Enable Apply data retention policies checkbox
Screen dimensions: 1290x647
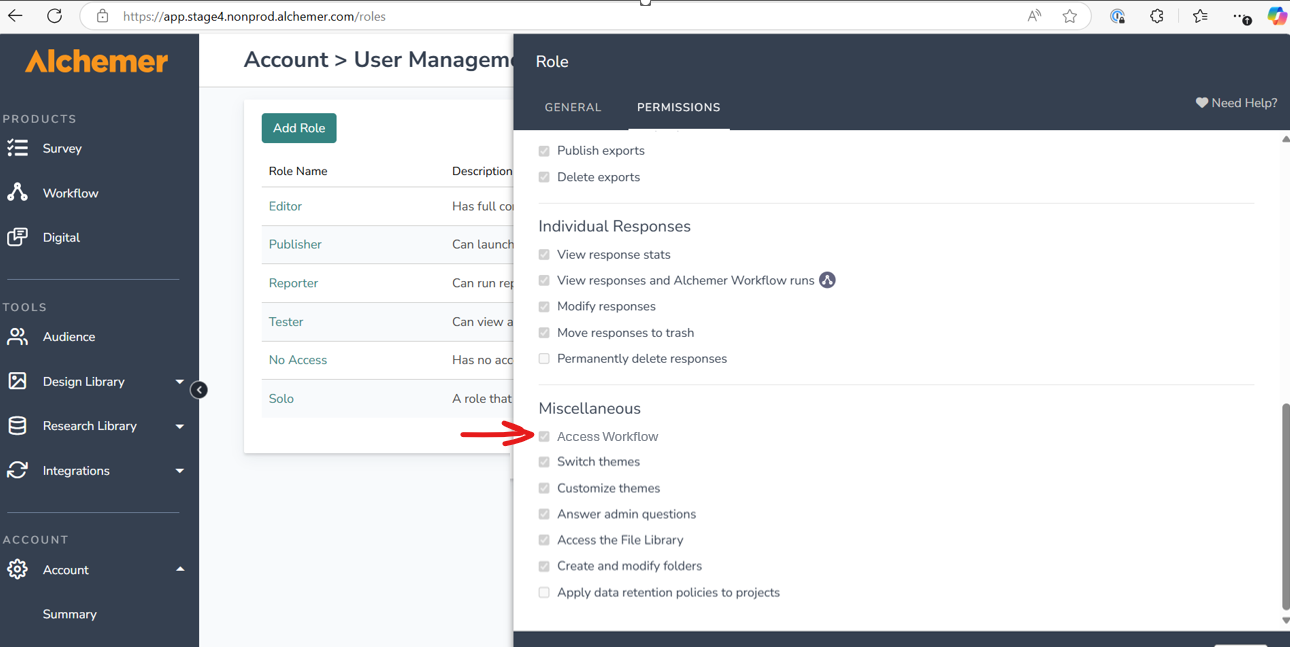click(x=544, y=593)
